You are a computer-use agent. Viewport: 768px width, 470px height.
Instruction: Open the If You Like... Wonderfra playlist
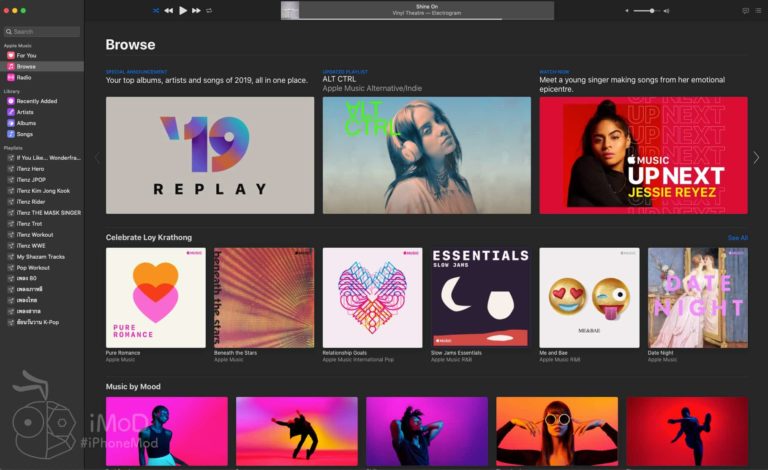tap(42, 158)
